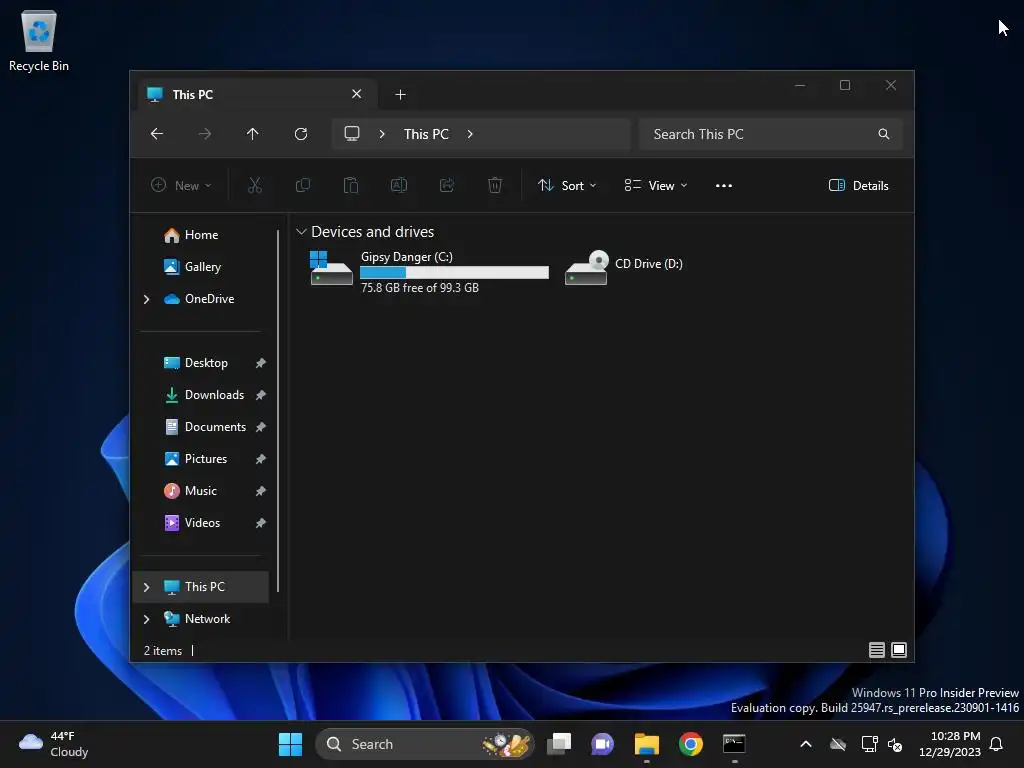Expand the OneDrive tree node
1024x768 pixels.
pos(146,299)
